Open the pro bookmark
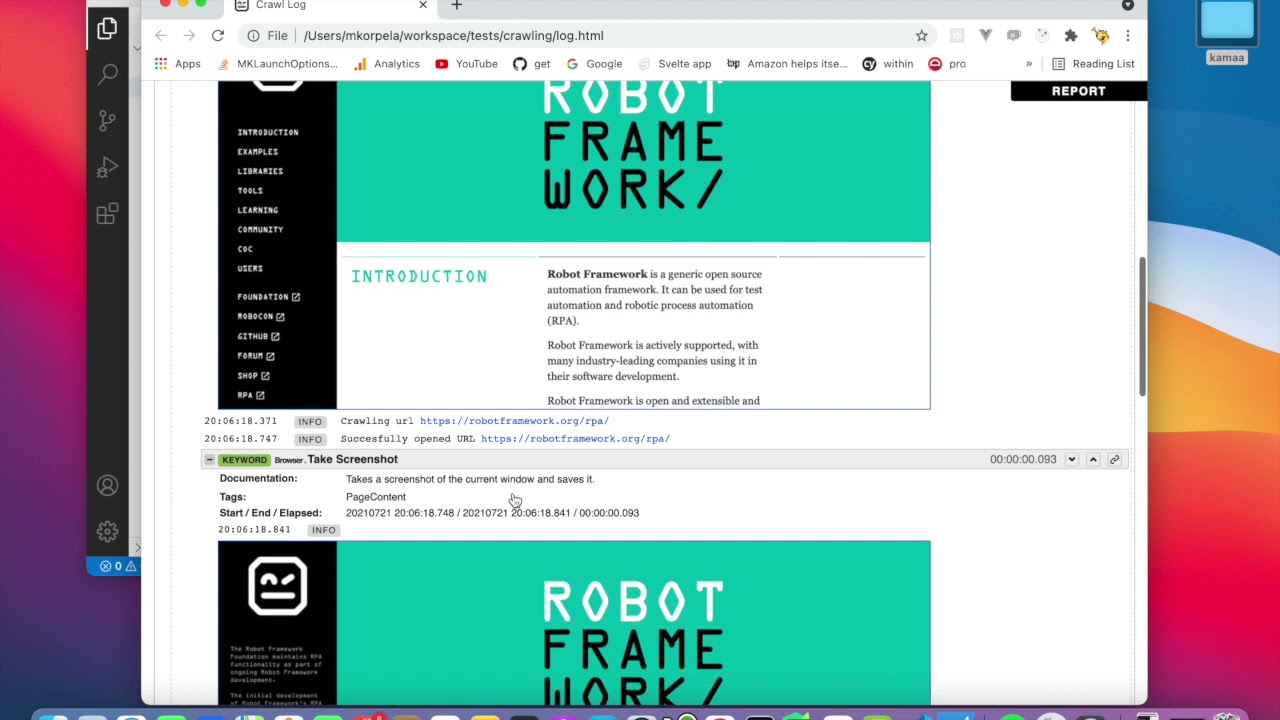Image resolution: width=1280 pixels, height=720 pixels. click(x=946, y=64)
